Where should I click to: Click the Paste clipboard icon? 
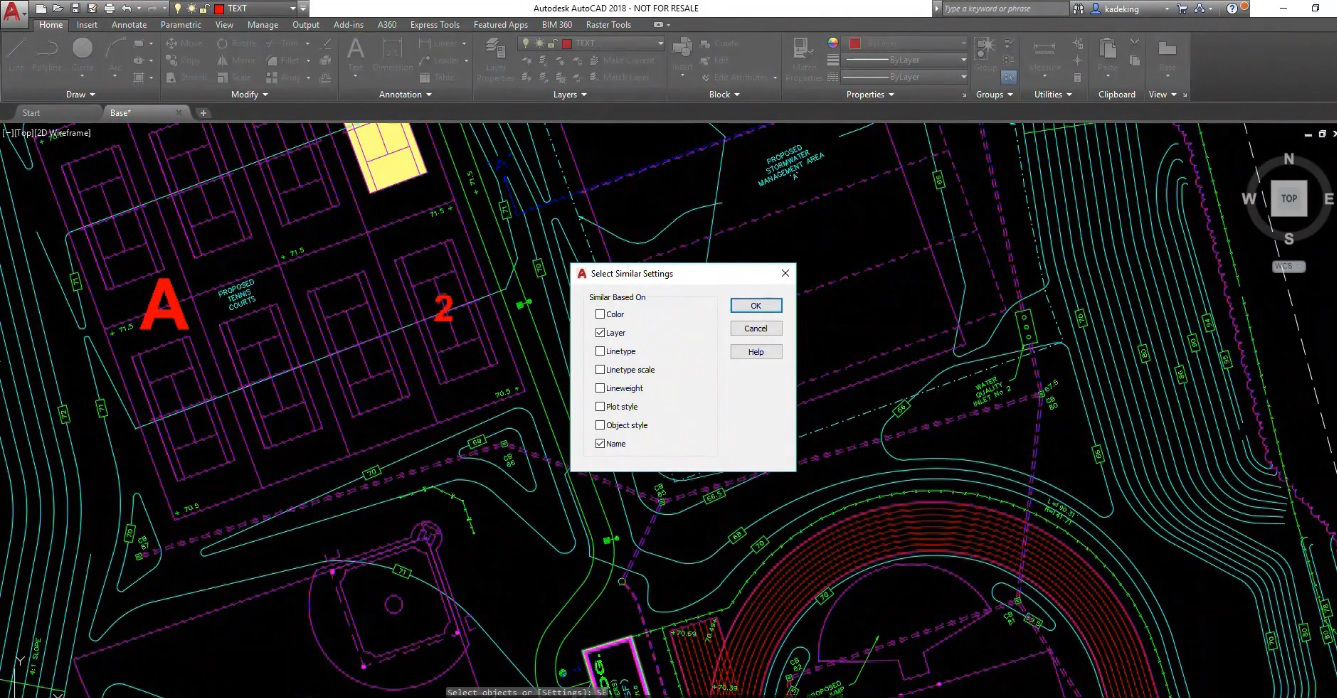(1108, 50)
